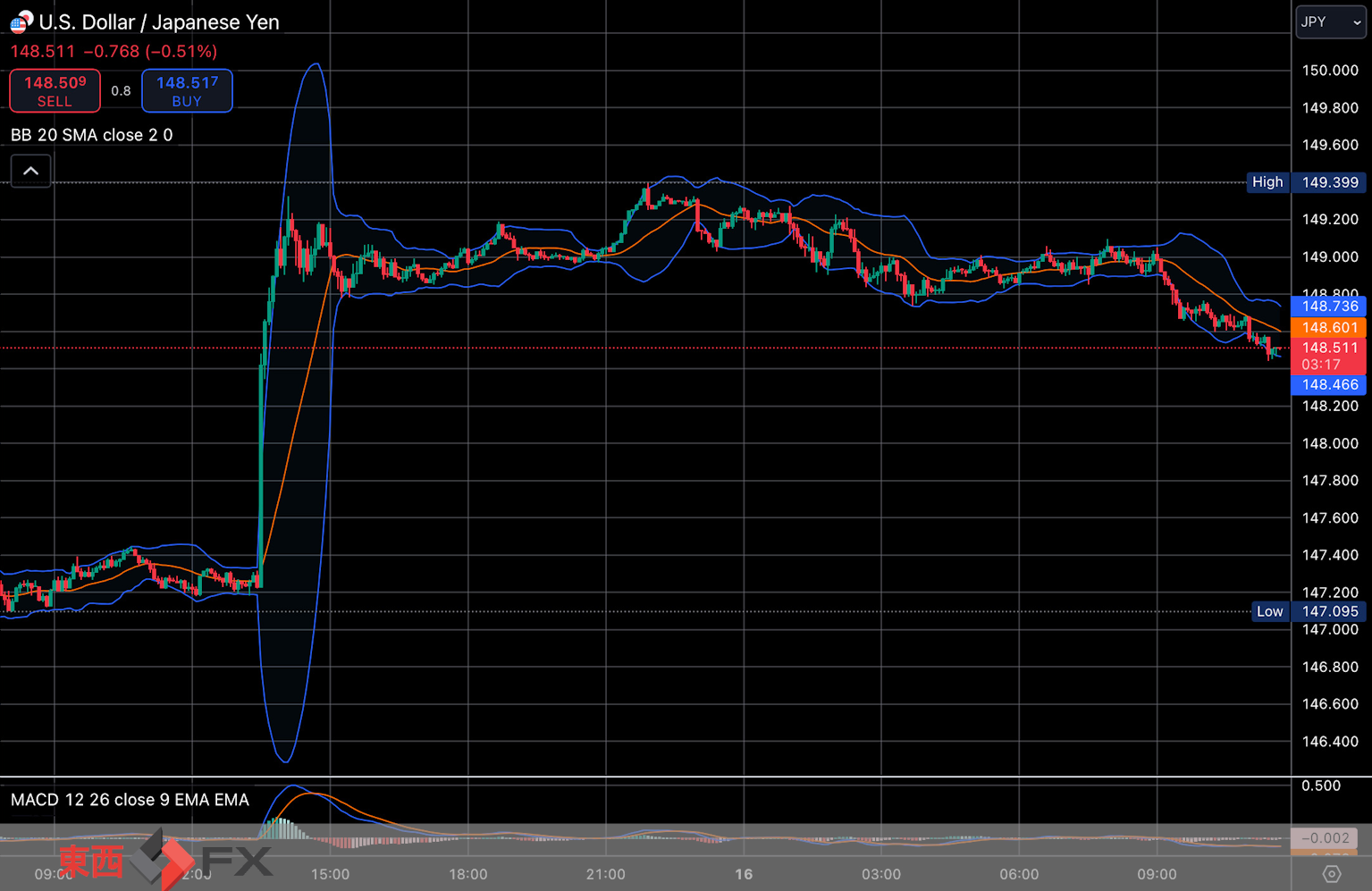The image size is (1372, 891).
Task: Click the red 148.509 SELL button
Action: click(x=55, y=91)
